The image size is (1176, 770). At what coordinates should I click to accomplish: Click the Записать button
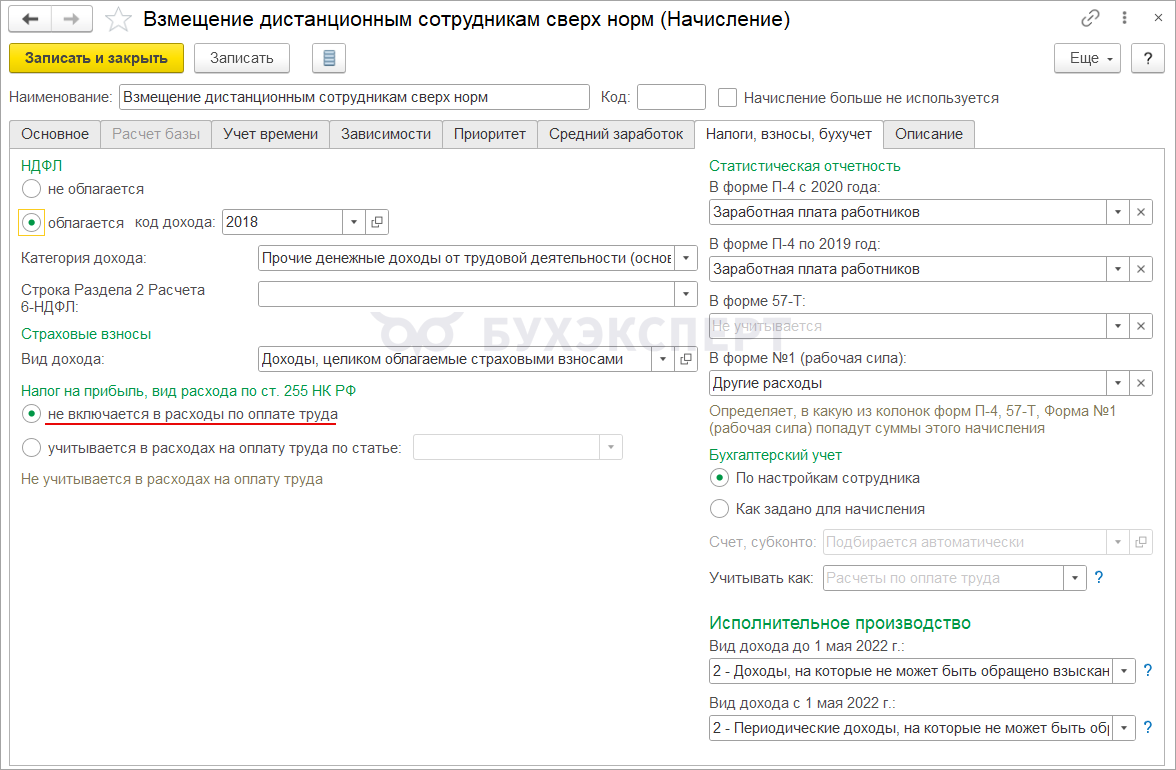(242, 58)
